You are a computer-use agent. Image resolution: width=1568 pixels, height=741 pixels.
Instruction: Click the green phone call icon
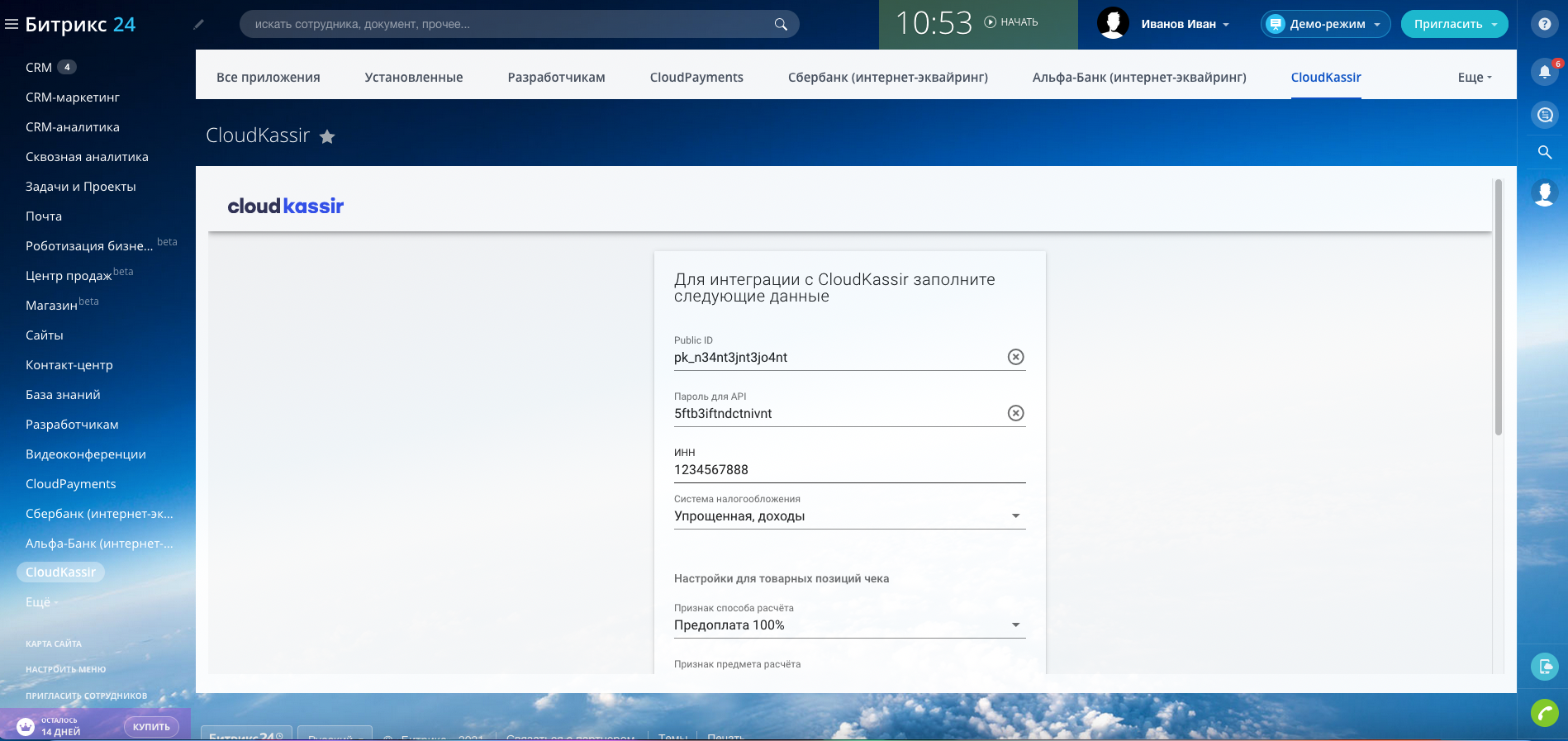coord(1544,712)
